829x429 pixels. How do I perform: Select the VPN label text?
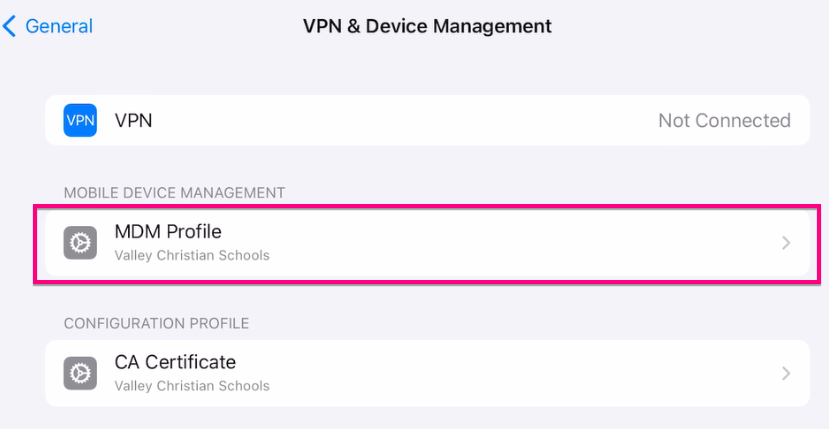tap(133, 121)
